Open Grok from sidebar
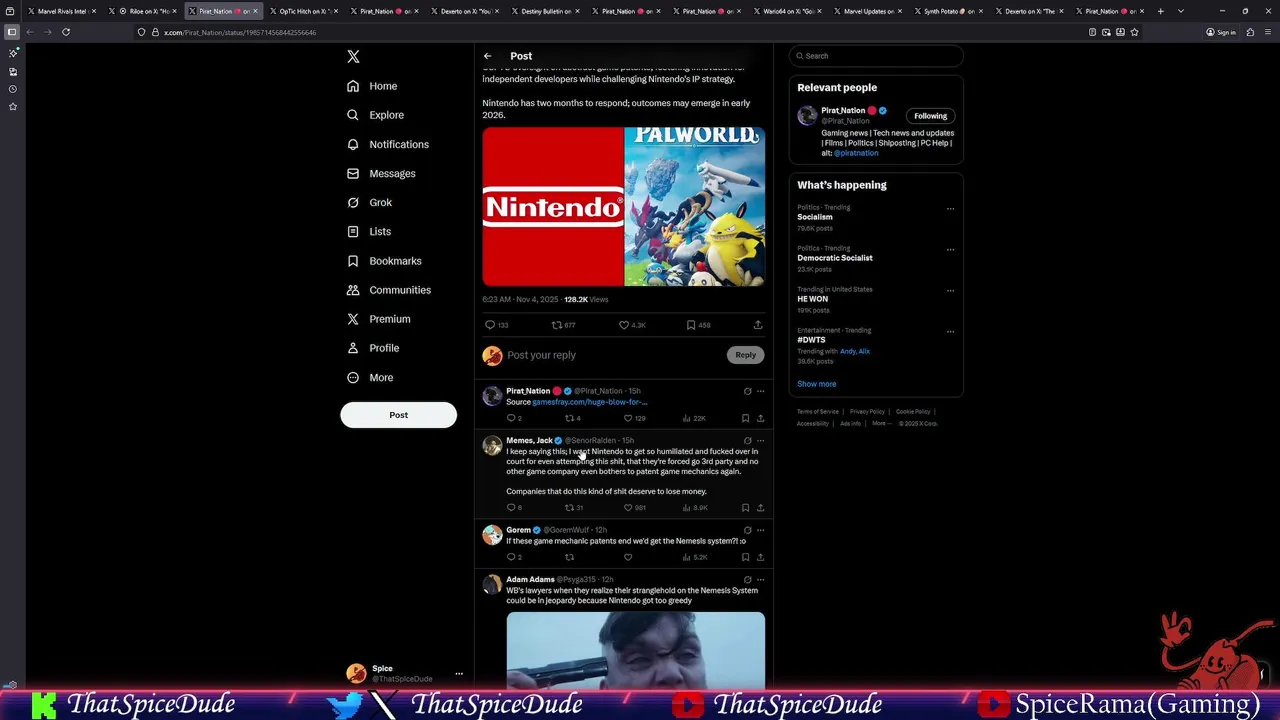This screenshot has width=1280, height=720. (369, 202)
